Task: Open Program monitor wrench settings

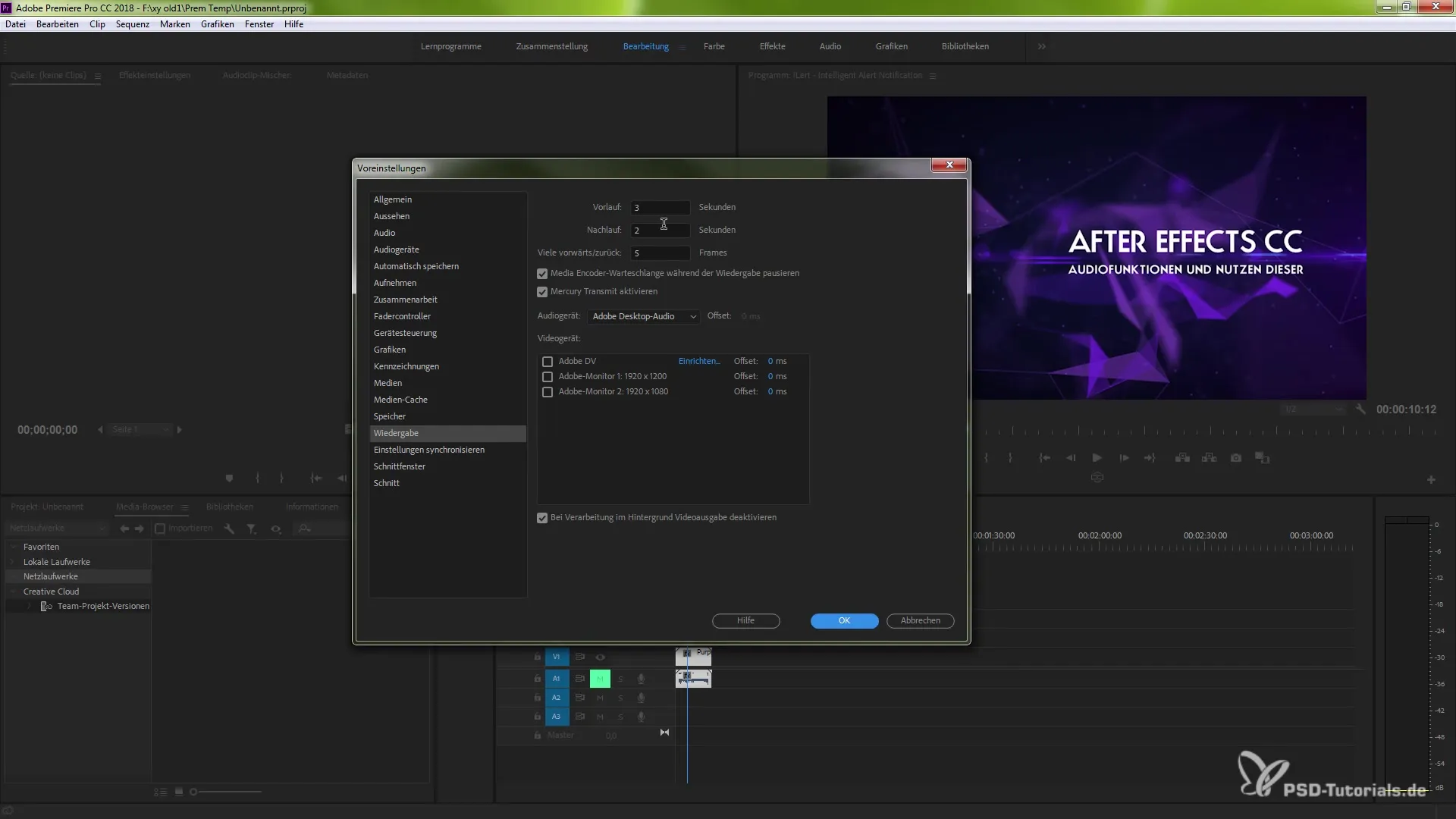Action: [1360, 409]
